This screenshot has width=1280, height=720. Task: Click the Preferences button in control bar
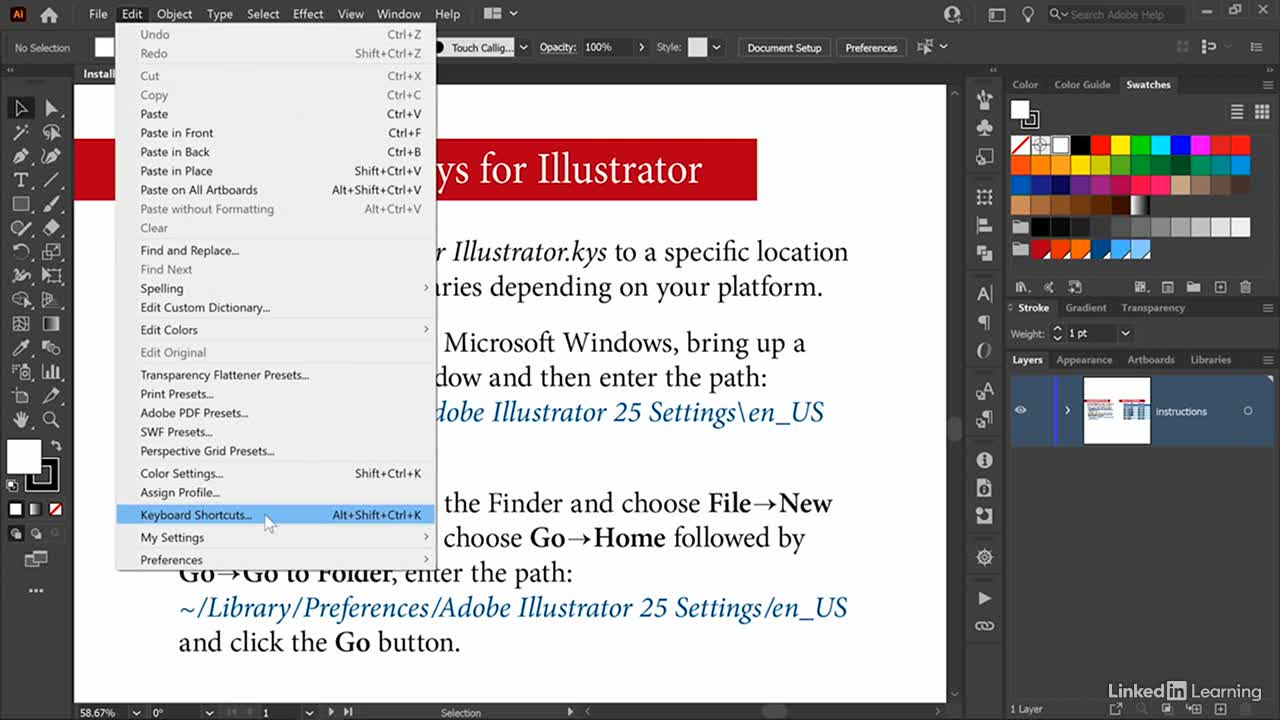[x=871, y=47]
